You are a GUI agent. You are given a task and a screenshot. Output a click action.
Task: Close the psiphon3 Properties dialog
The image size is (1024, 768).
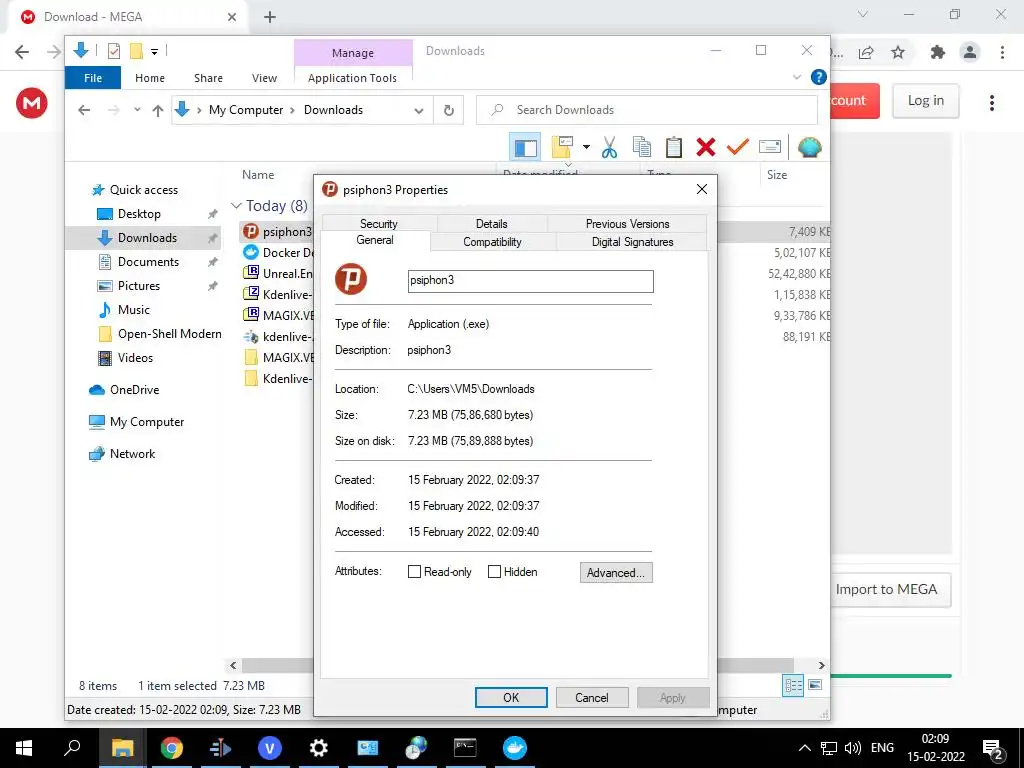pos(702,189)
